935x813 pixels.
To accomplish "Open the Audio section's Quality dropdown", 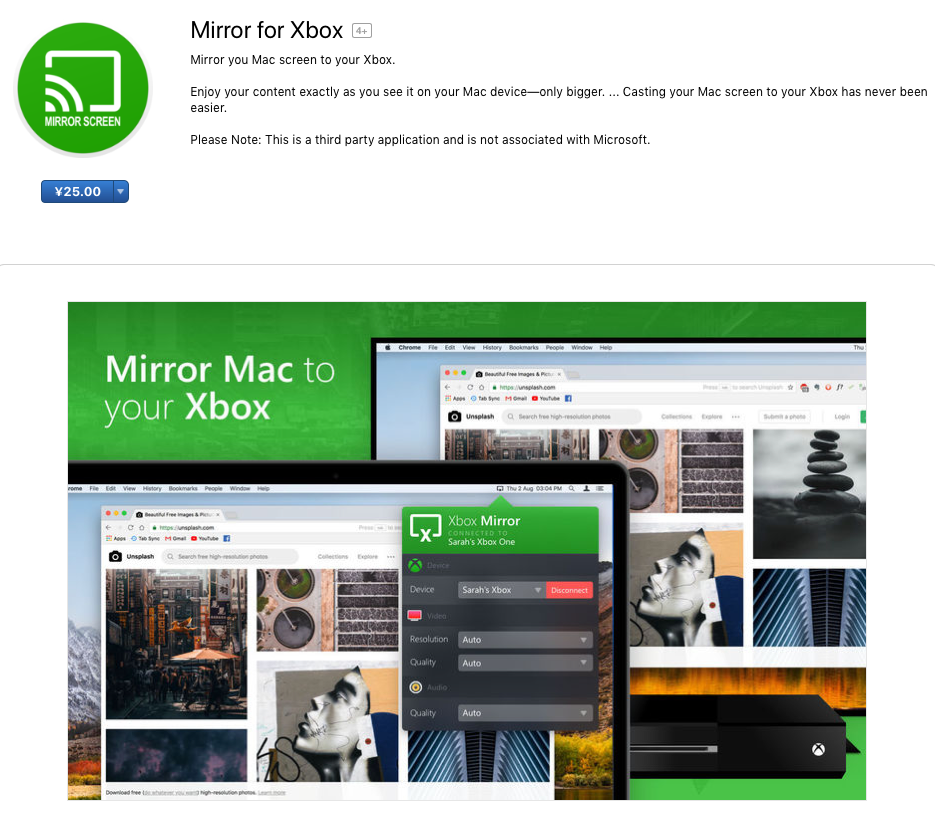I will tap(525, 713).
